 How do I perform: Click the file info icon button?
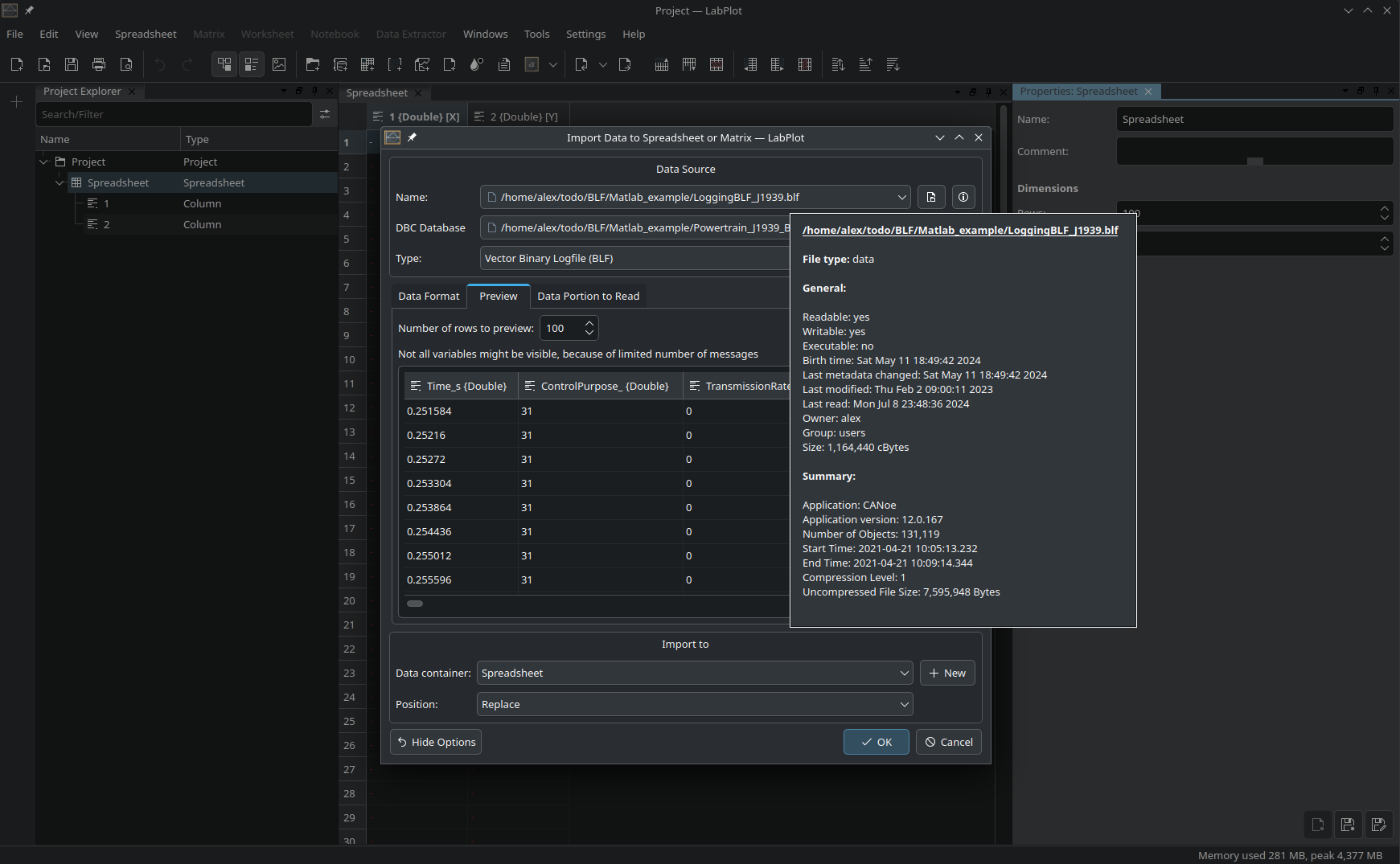click(963, 197)
